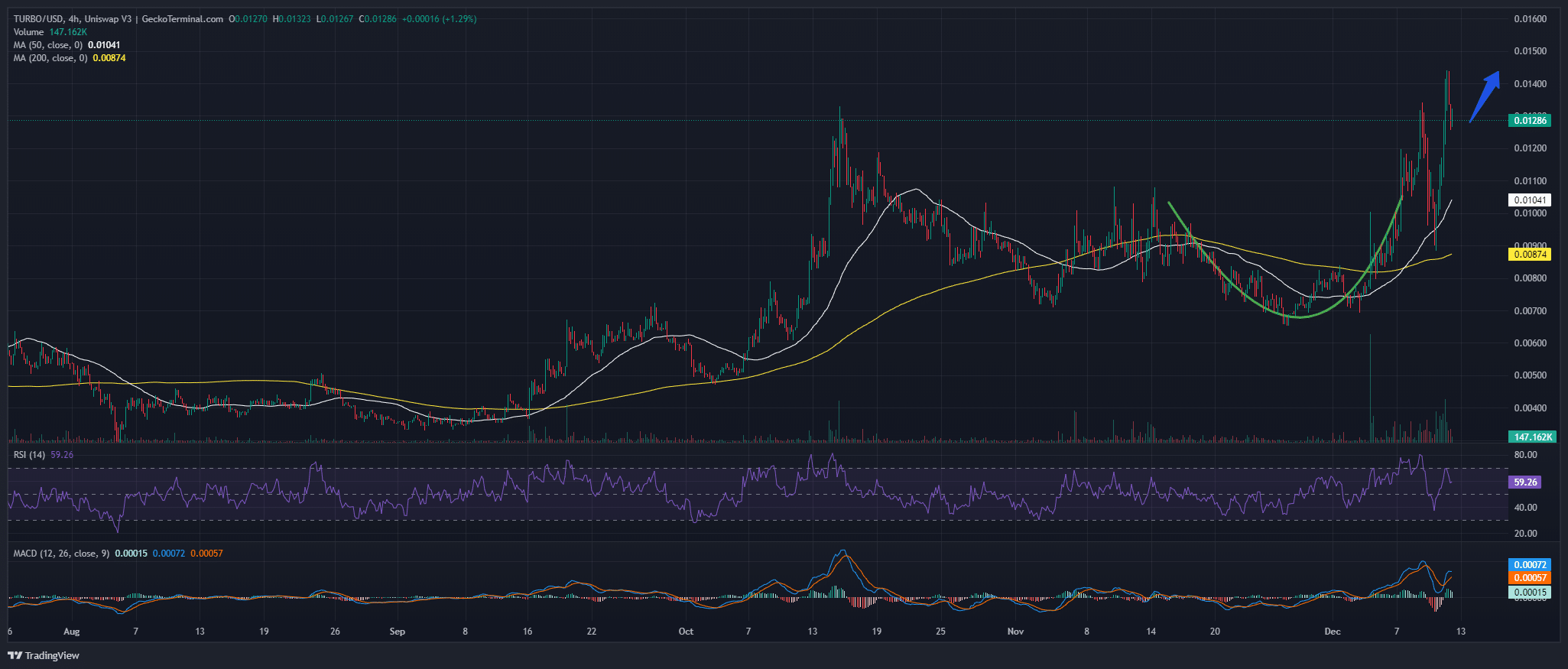Image resolution: width=1568 pixels, height=669 pixels.
Task: Click the +0.00016 (+1.29%) change text
Action: (439, 19)
